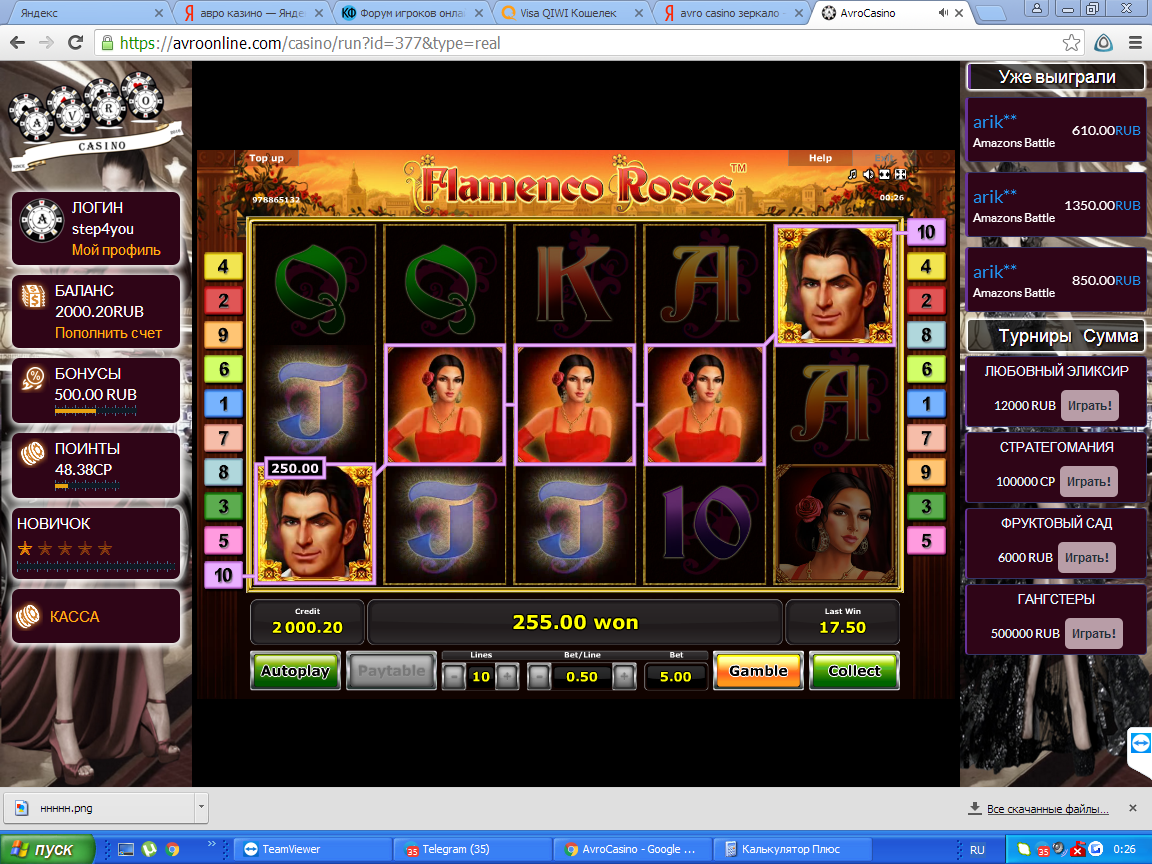Mute the AvroCasino tab audio icon

943,13
